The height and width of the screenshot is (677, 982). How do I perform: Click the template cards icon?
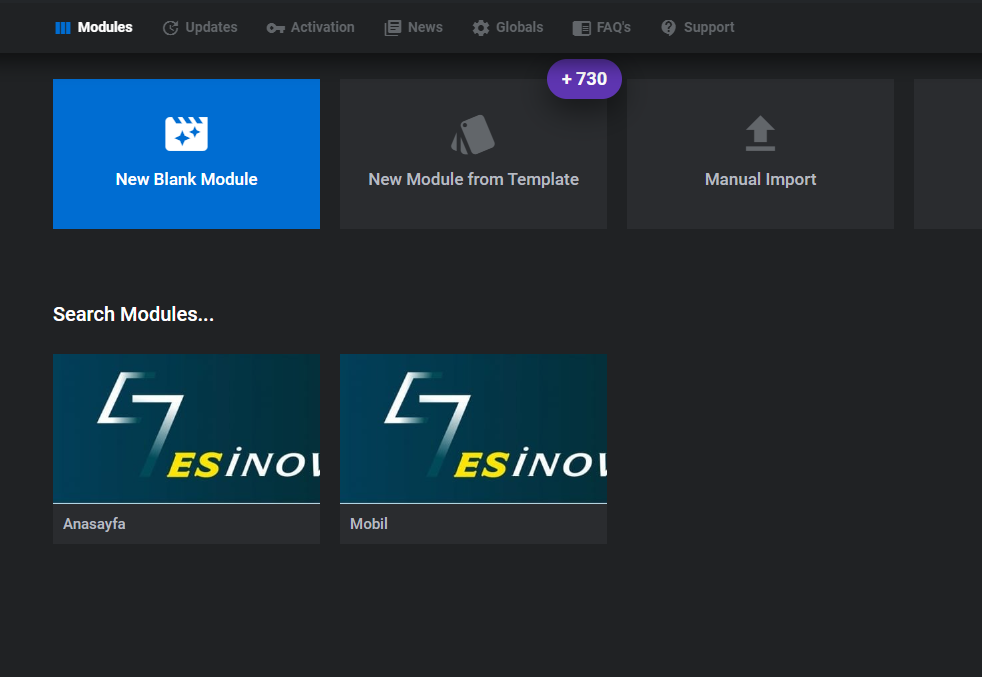(473, 134)
